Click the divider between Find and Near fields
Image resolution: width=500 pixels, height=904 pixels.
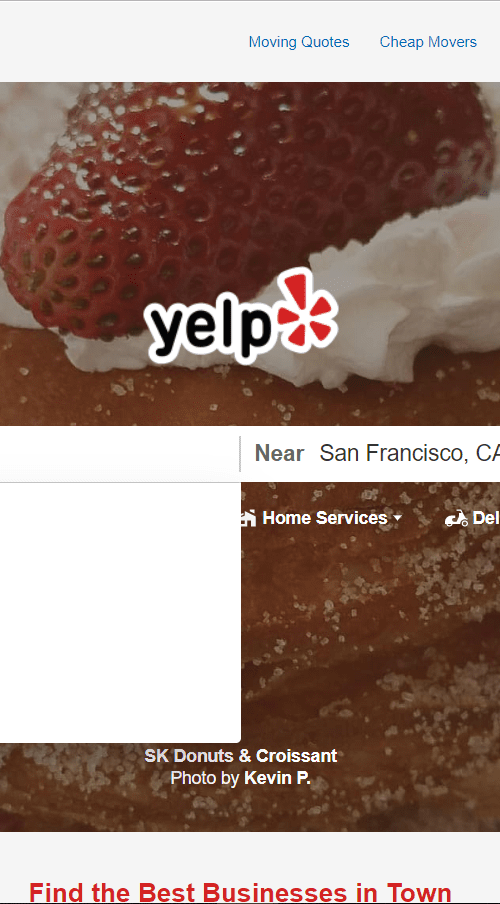(240, 454)
